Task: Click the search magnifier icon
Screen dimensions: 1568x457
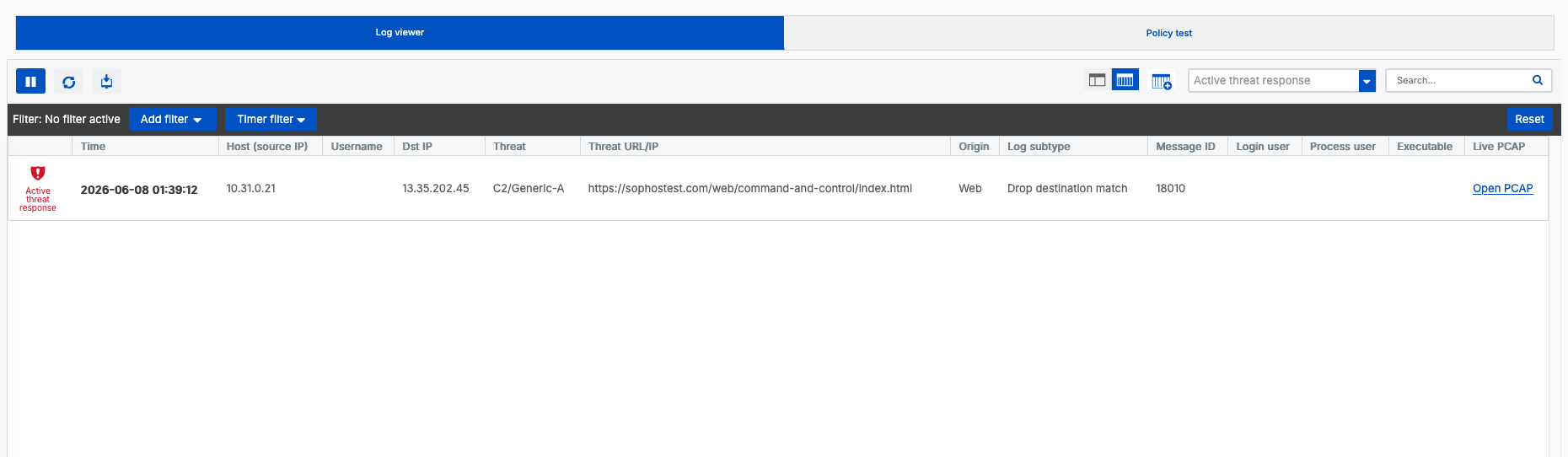Action: coord(1537,80)
